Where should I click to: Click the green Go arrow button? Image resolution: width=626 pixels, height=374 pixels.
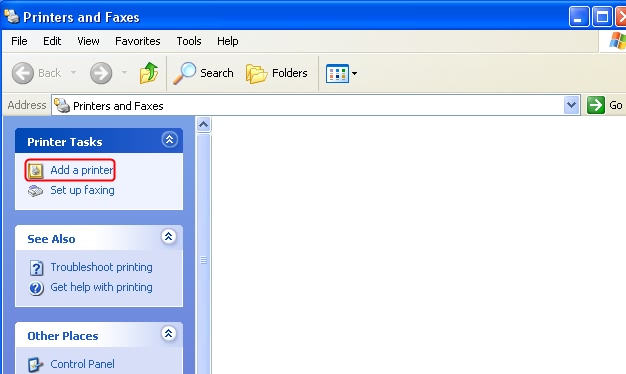(x=596, y=105)
